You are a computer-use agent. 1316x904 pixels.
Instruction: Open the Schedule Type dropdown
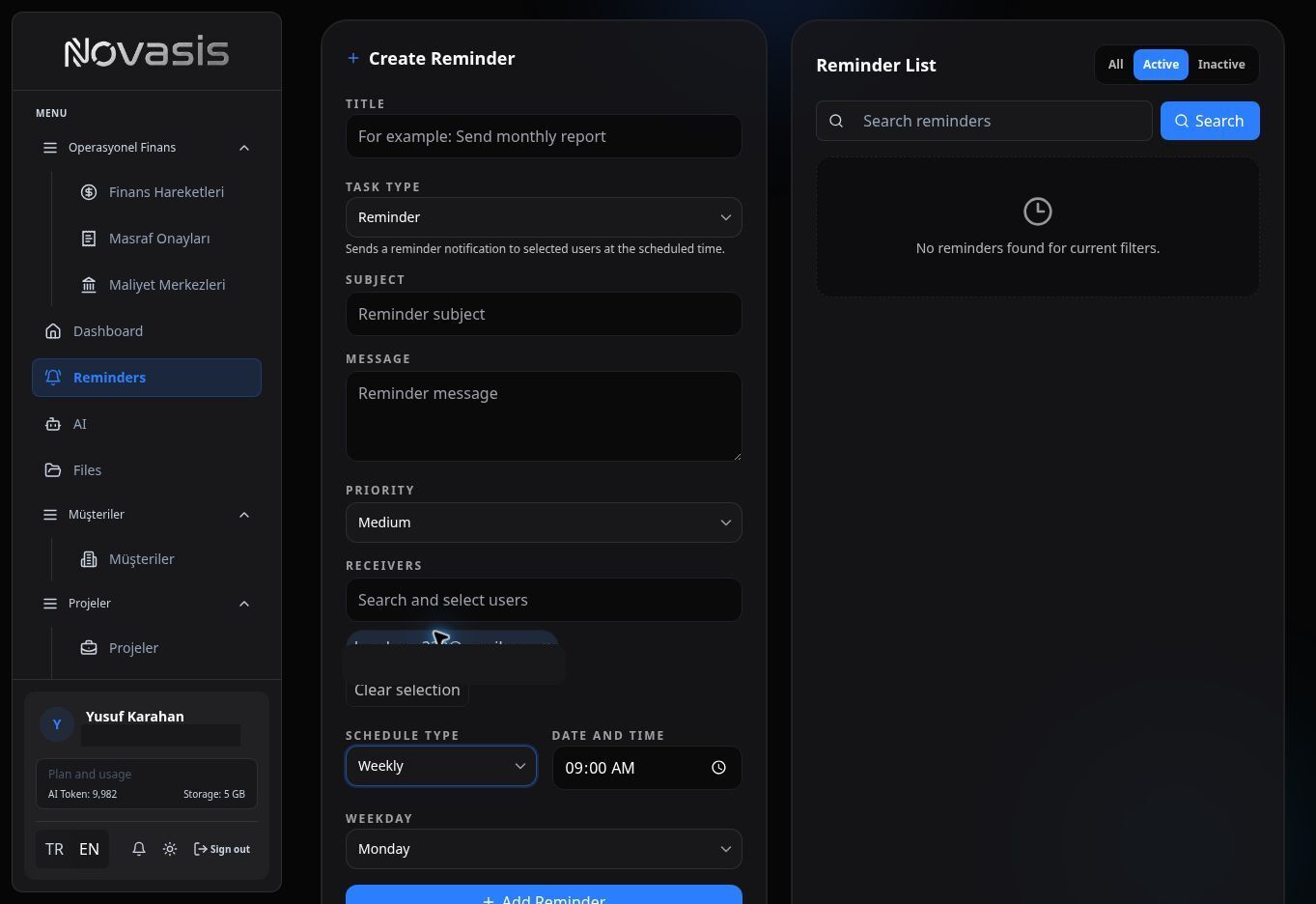point(441,766)
